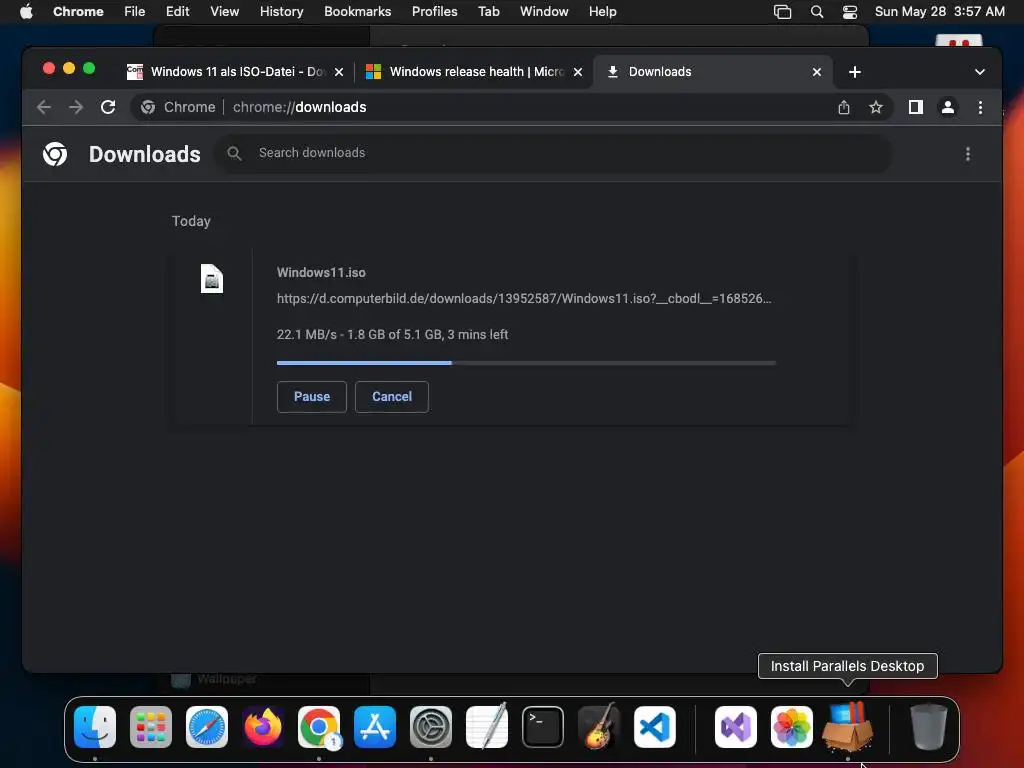Open the File menu
The image size is (1024, 768).
[x=135, y=11]
